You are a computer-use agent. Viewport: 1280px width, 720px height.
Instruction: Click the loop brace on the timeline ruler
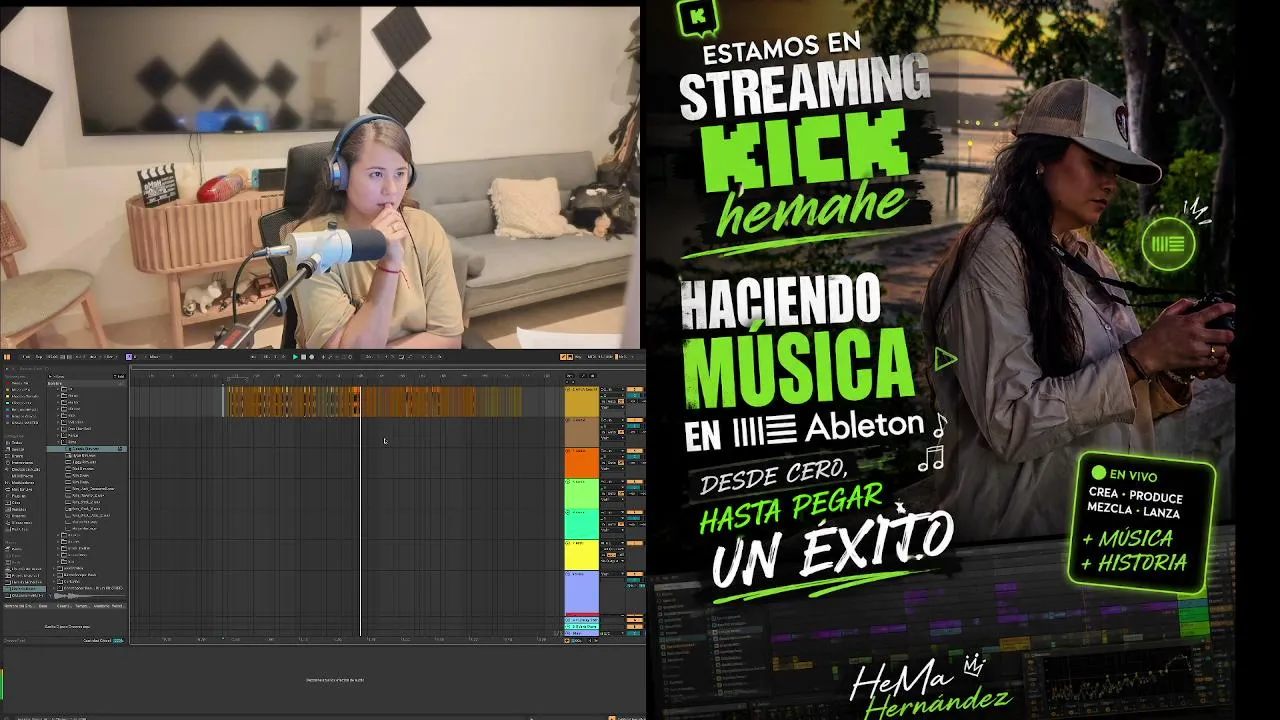tap(237, 380)
